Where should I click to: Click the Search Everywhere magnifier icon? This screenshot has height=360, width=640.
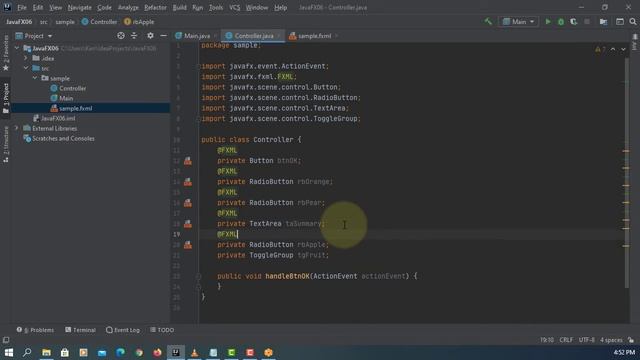point(633,22)
